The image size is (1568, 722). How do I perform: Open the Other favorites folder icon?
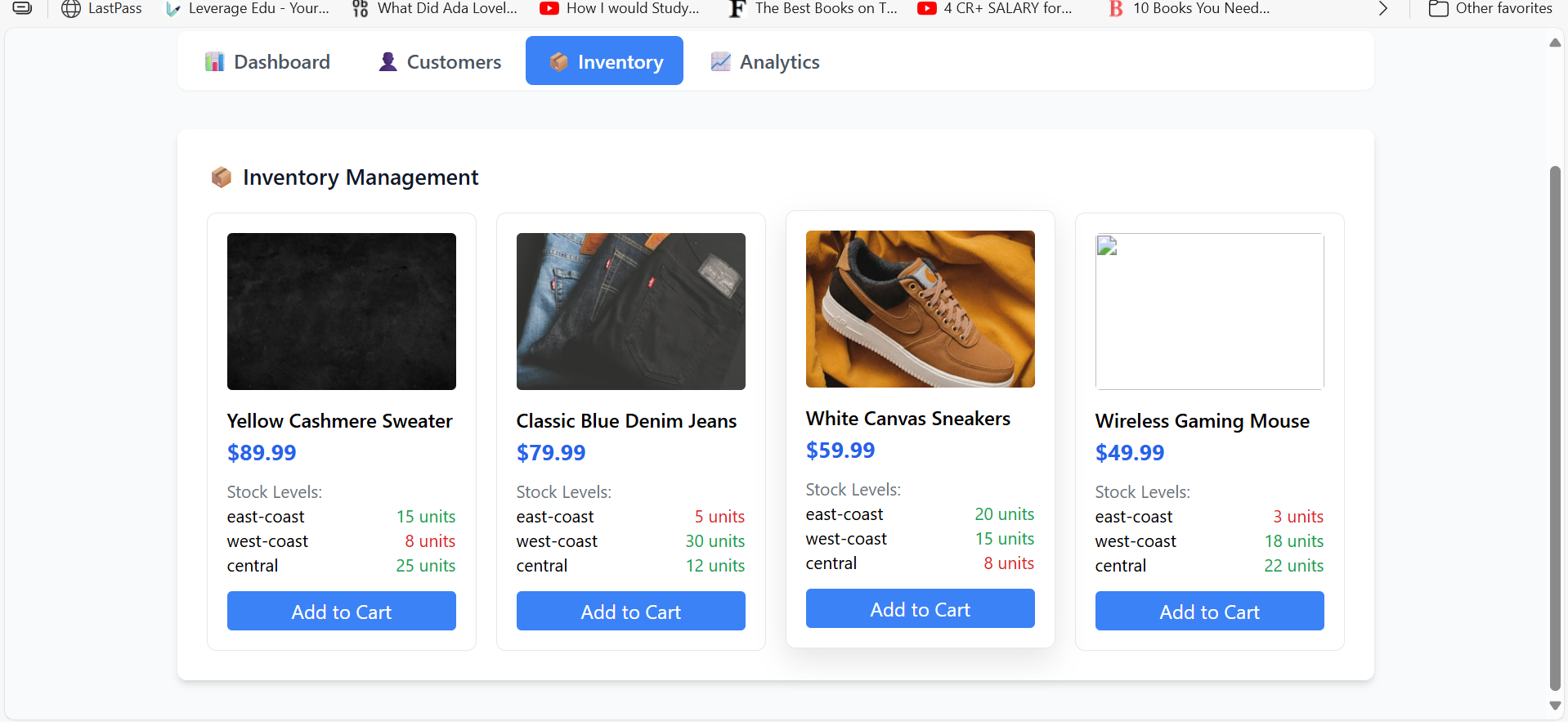pos(1439,9)
